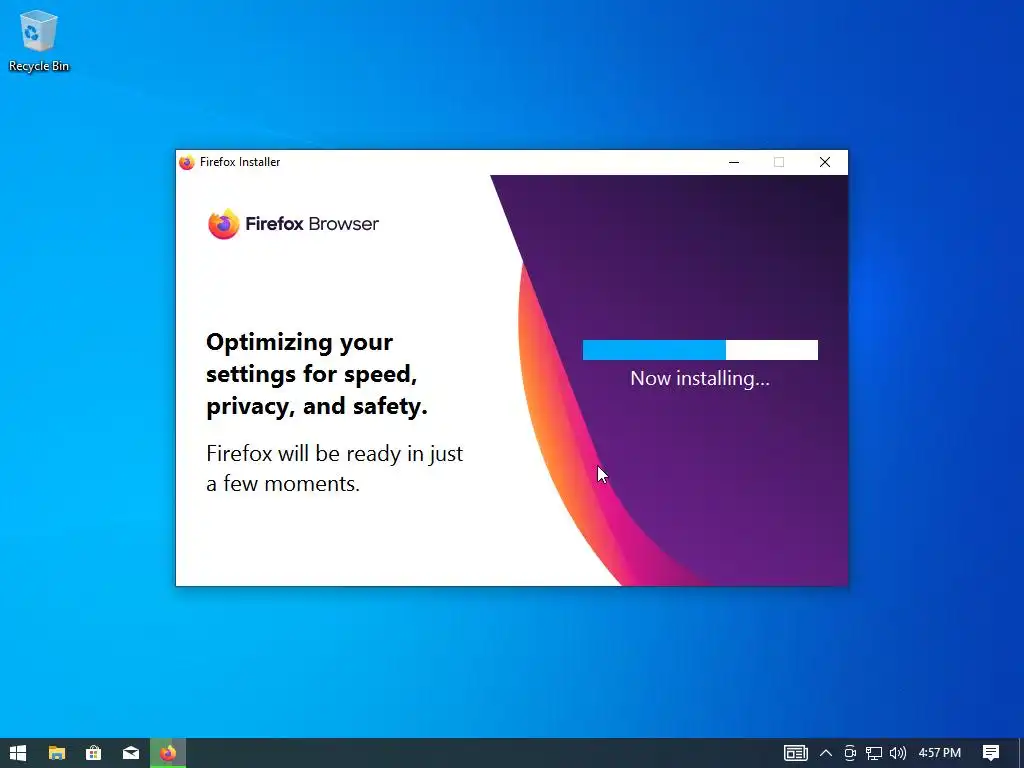Minimize the Firefox Installer window
1024x768 pixels.
pyautogui.click(x=734, y=162)
